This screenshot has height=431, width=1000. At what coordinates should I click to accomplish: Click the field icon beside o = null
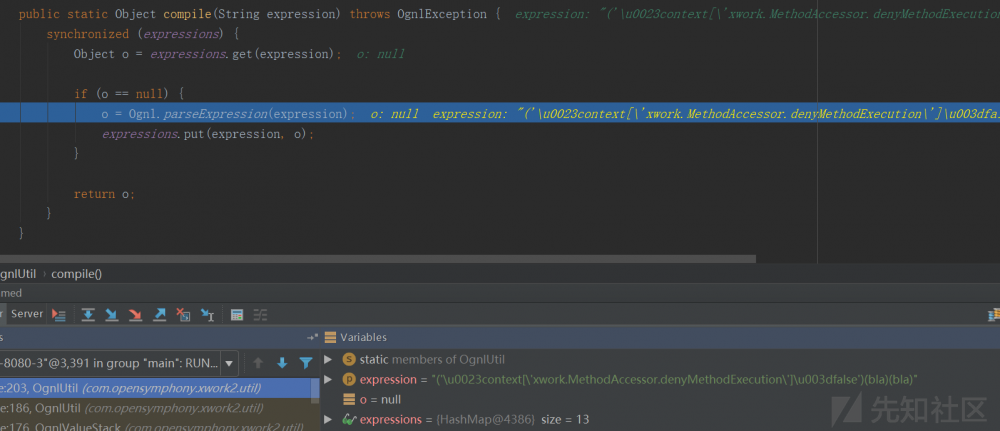pyautogui.click(x=349, y=400)
